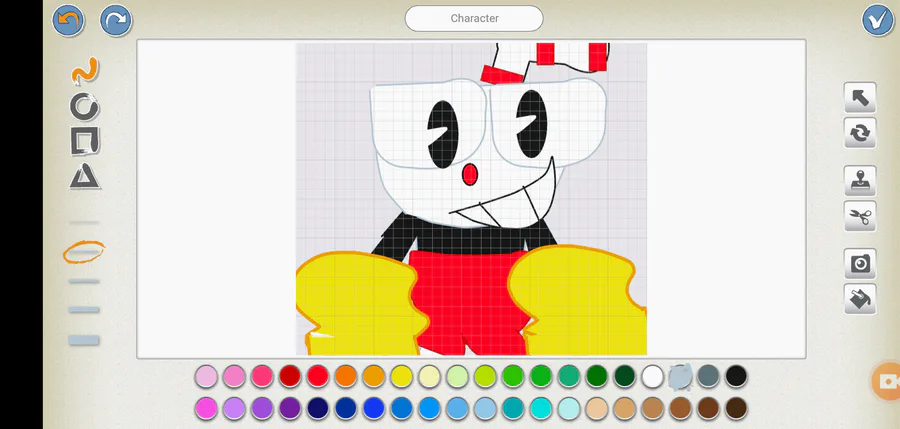900x429 pixels.
Task: Pick the black color swatch
Action: [736, 377]
